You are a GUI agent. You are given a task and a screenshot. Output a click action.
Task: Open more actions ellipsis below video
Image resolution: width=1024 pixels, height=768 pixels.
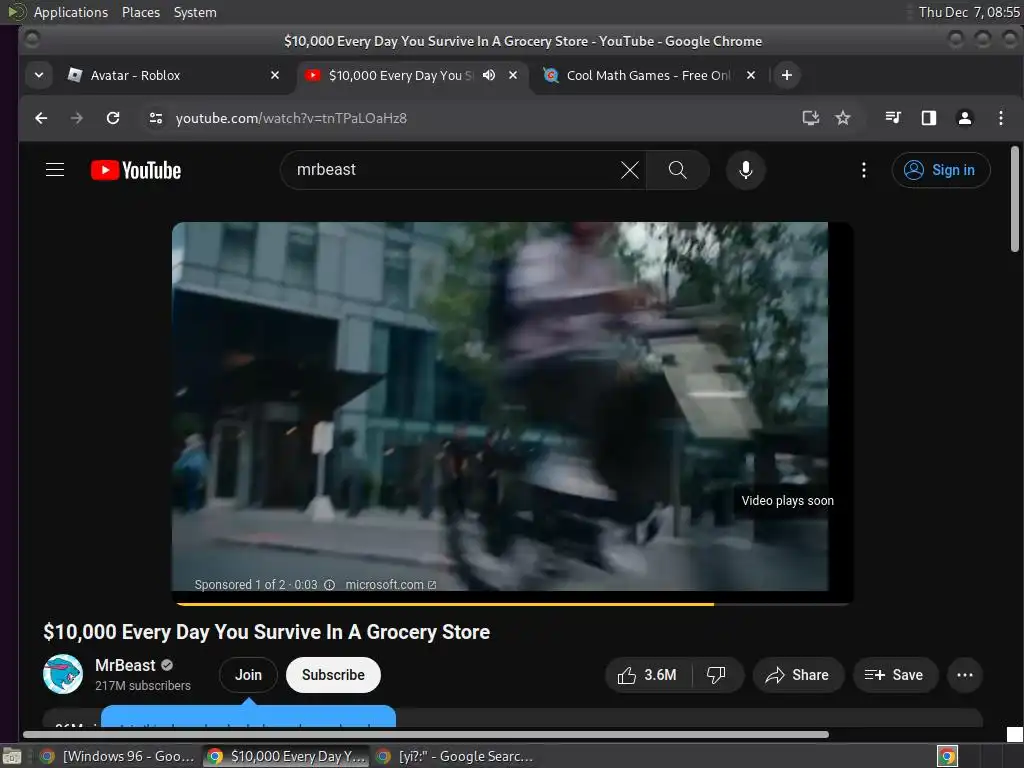(x=965, y=675)
